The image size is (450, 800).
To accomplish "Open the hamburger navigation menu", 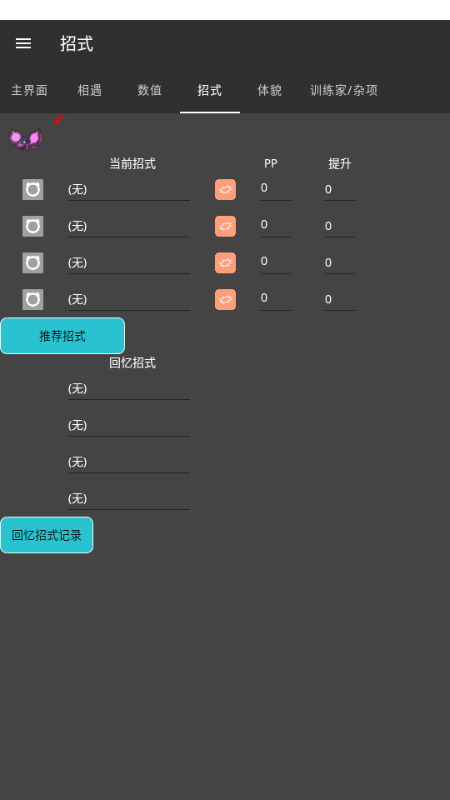I will pos(23,44).
